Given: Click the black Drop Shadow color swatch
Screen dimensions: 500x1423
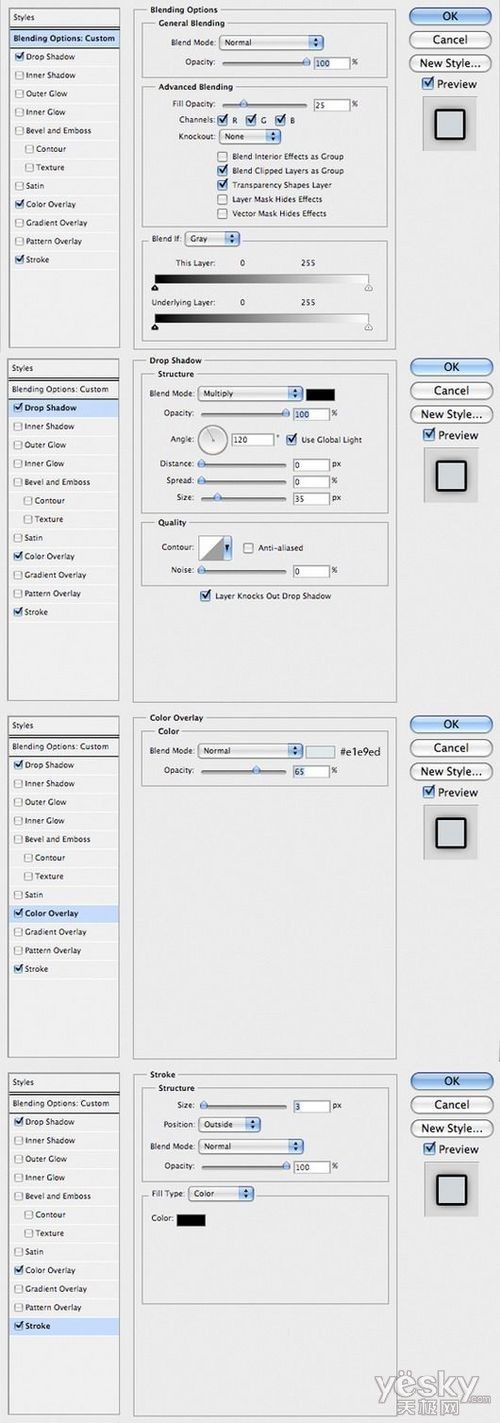Looking at the screenshot, I should pyautogui.click(x=321, y=394).
